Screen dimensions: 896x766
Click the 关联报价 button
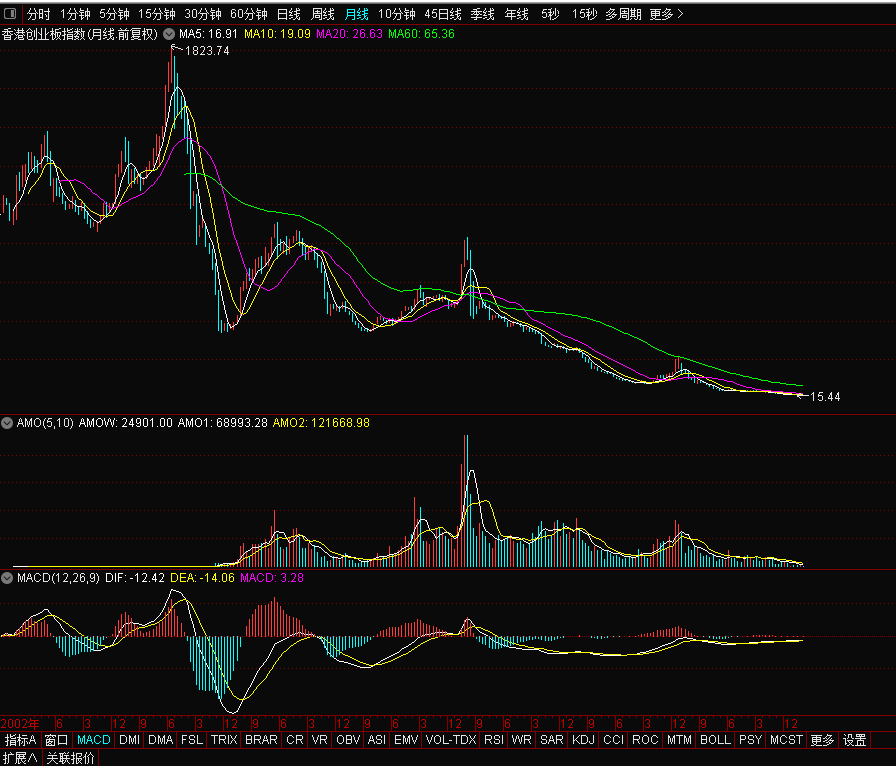(71, 758)
